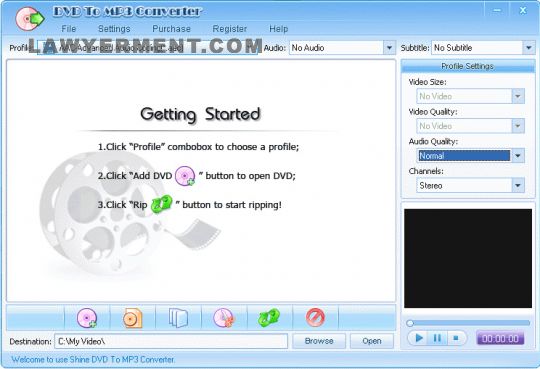Image resolution: width=540 pixels, height=369 pixels.
Task: Click the Getting Started heading
Action: pos(200,114)
